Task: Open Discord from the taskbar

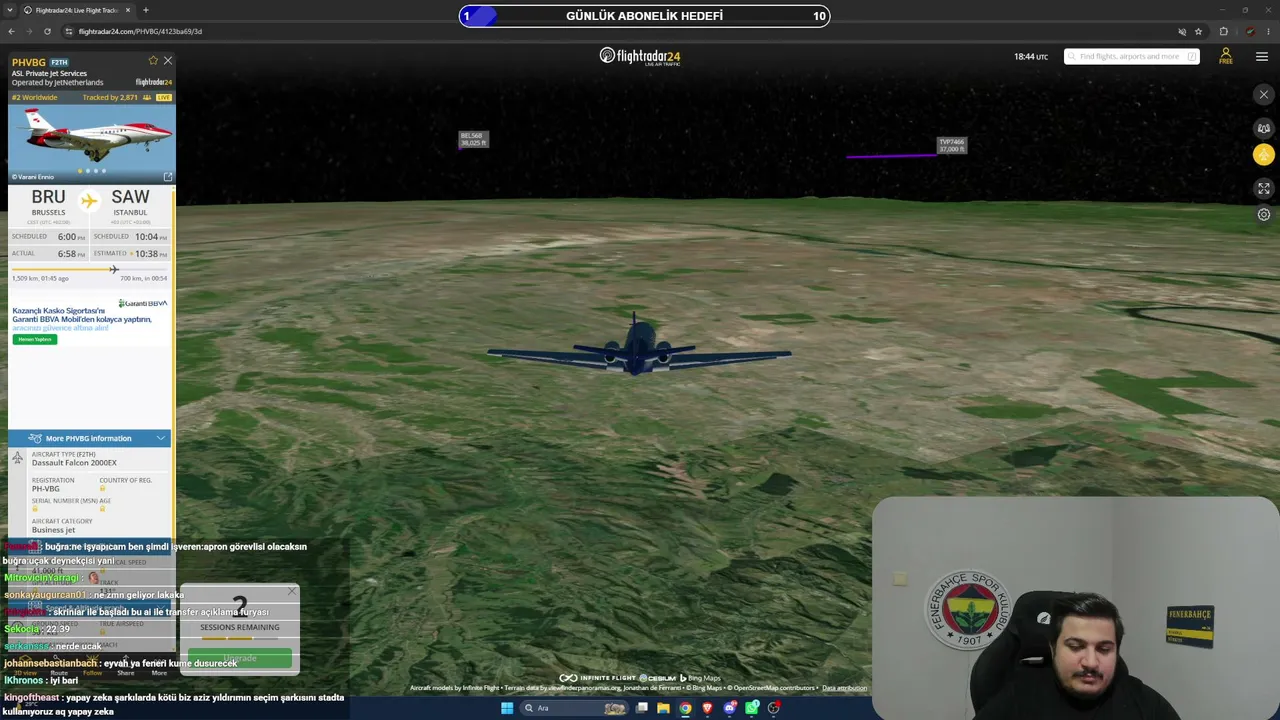Action: [730, 708]
